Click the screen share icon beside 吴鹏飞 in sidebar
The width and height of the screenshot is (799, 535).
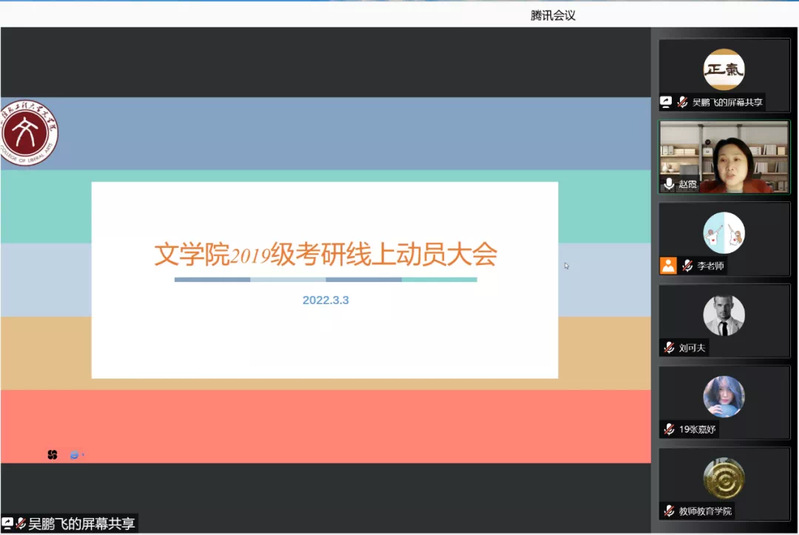point(667,102)
